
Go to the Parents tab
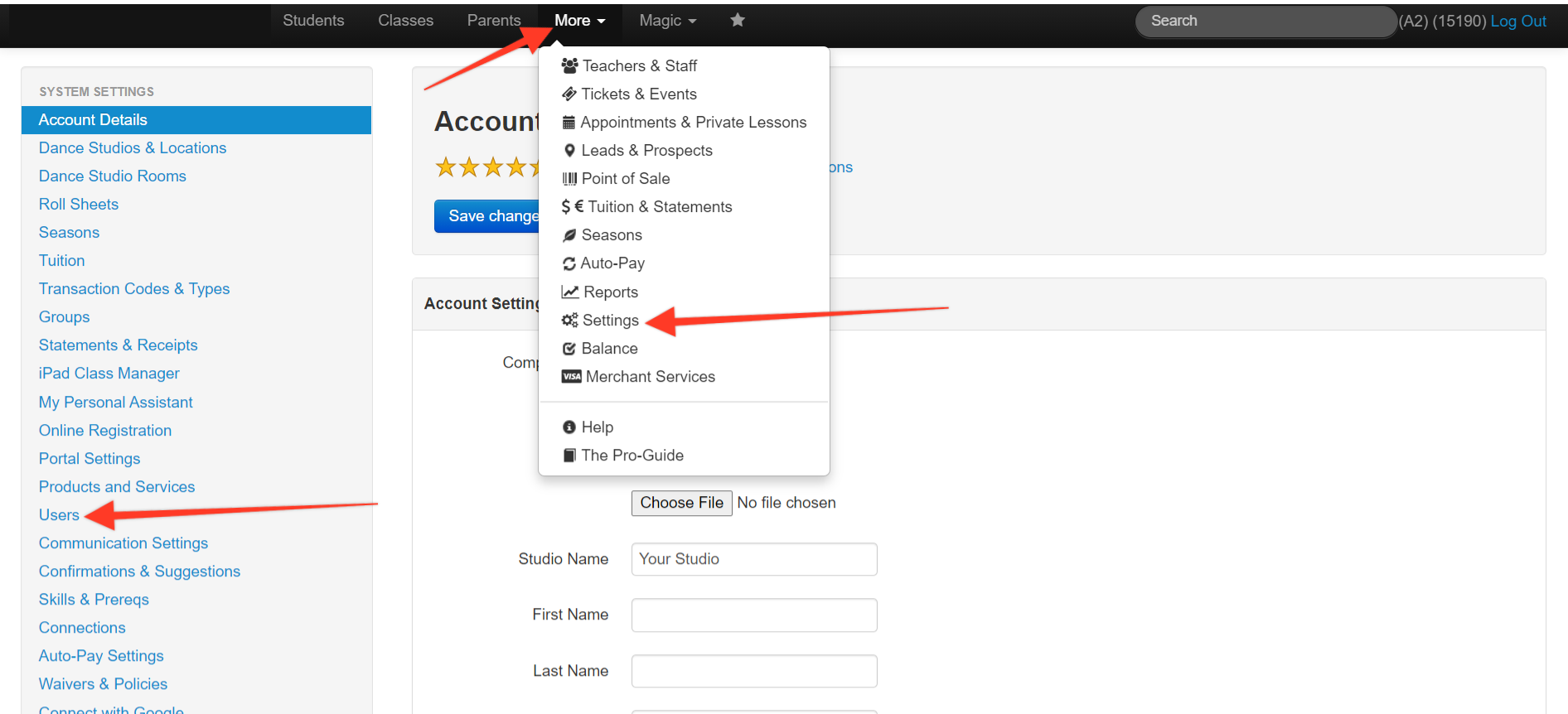click(x=494, y=21)
